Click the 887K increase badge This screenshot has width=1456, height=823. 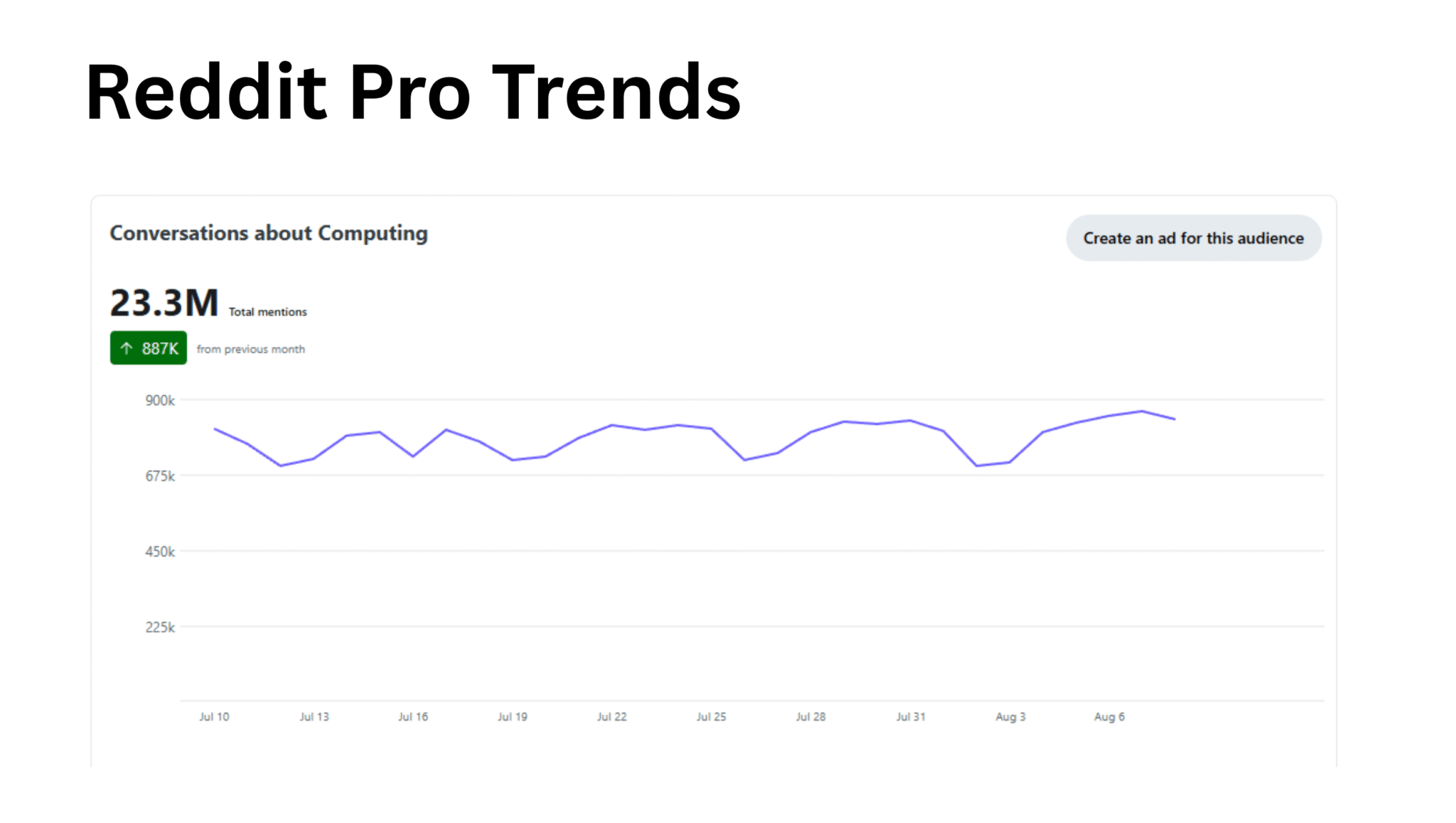coord(149,348)
